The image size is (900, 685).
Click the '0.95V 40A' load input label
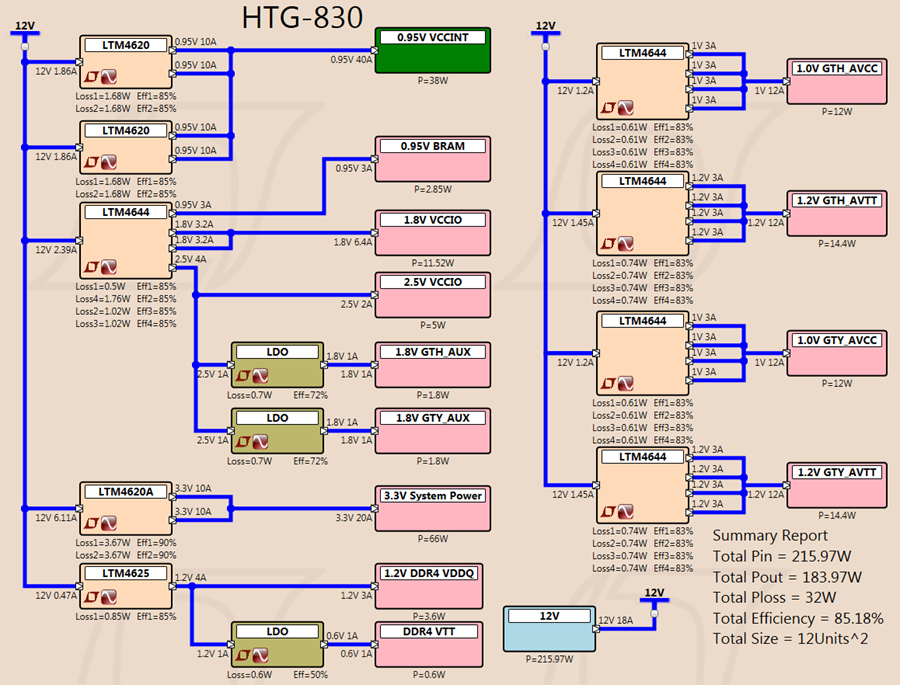point(351,60)
